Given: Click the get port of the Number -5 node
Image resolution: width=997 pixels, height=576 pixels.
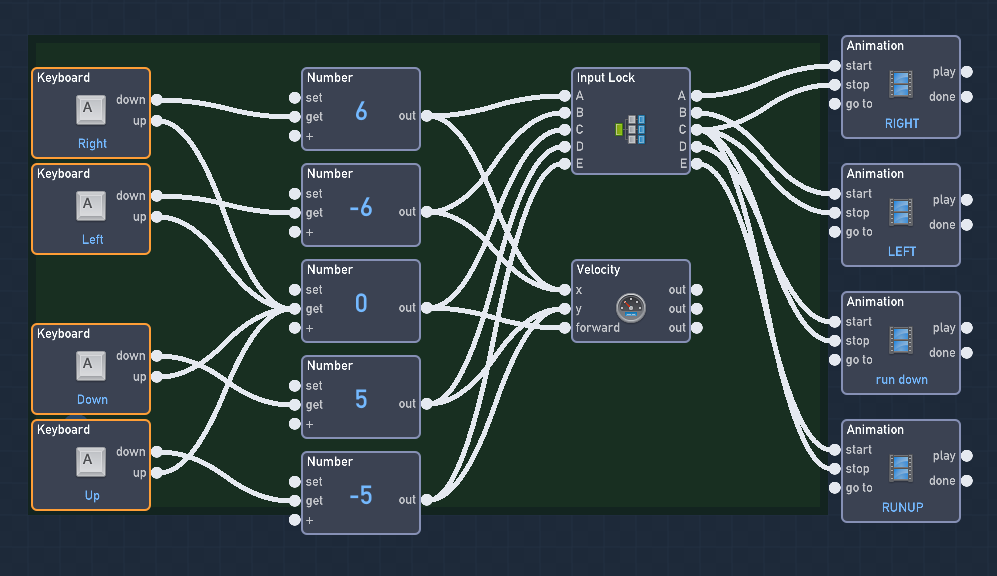Looking at the screenshot, I should (294, 500).
